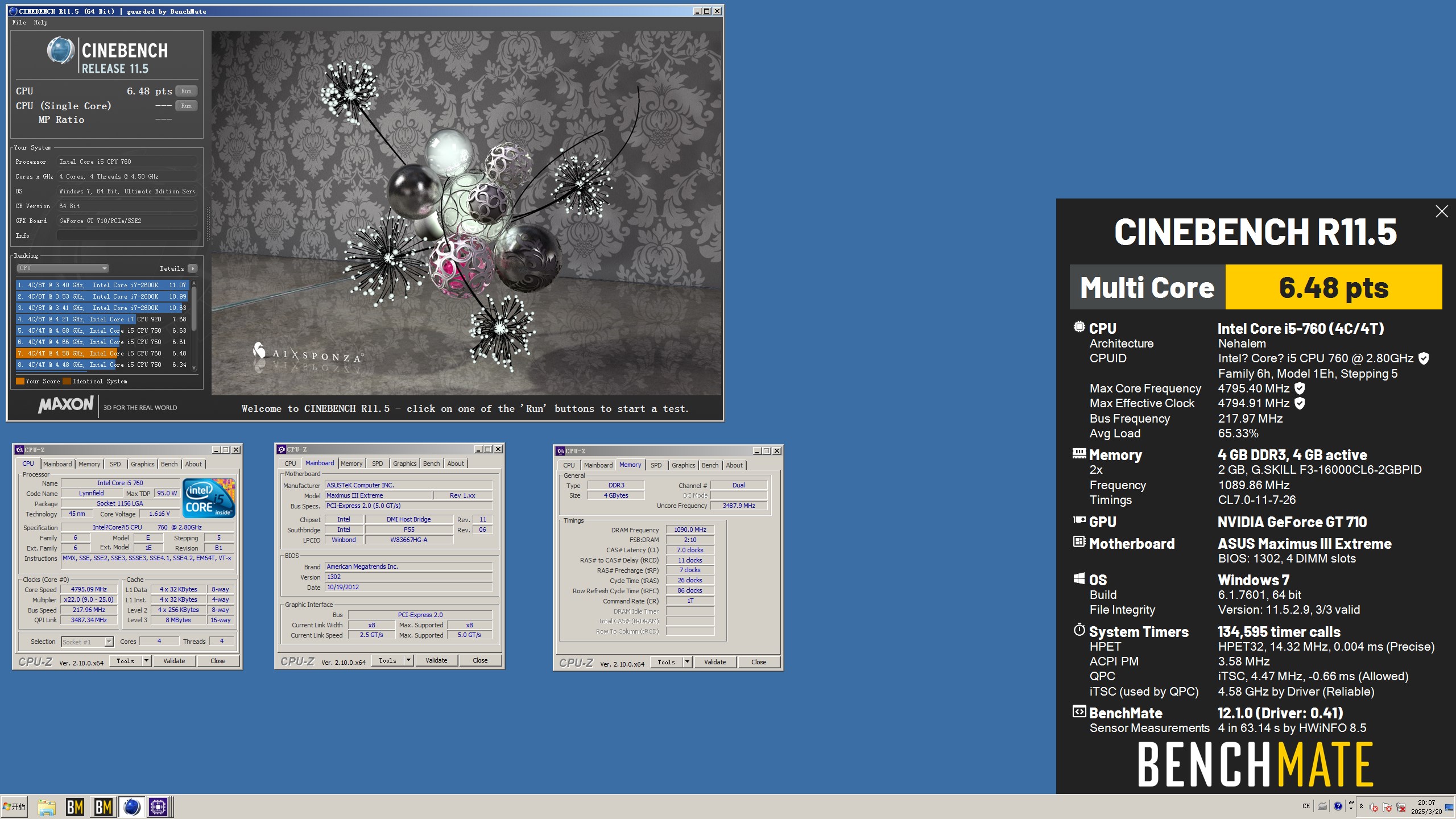
Task: Click the language bar keyboard icon
Action: [1322, 806]
